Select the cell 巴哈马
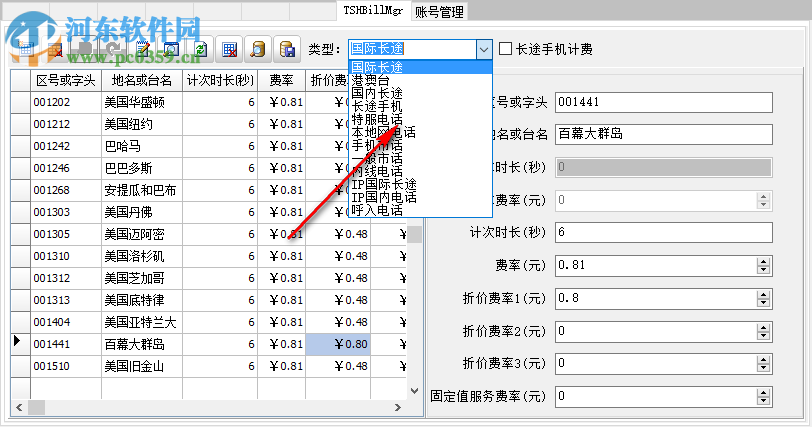Screen dimensions: 812x427 click(x=142, y=146)
